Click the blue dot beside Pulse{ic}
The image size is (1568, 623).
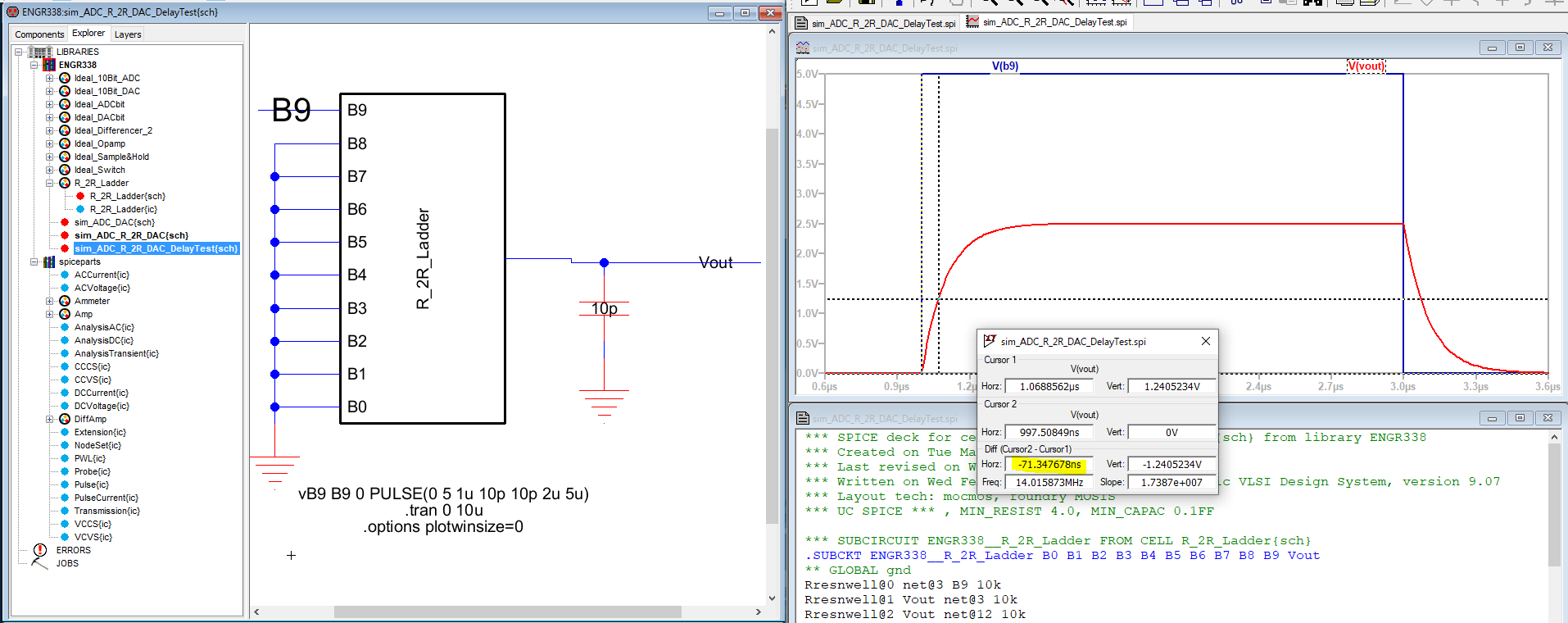65,484
